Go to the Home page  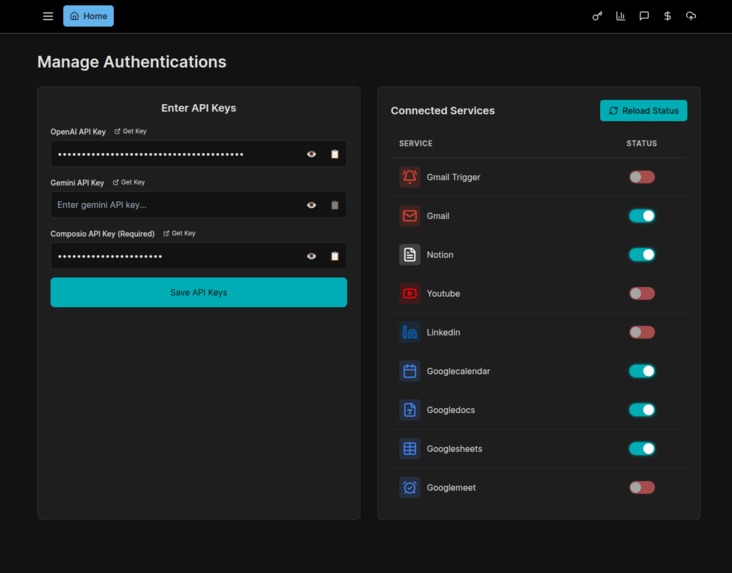point(88,16)
